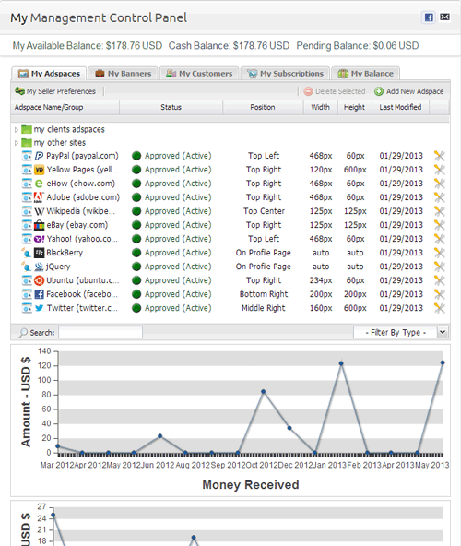Screen dimensions: 461x546
Task: Select my other sites folder icon
Action: tap(26, 143)
